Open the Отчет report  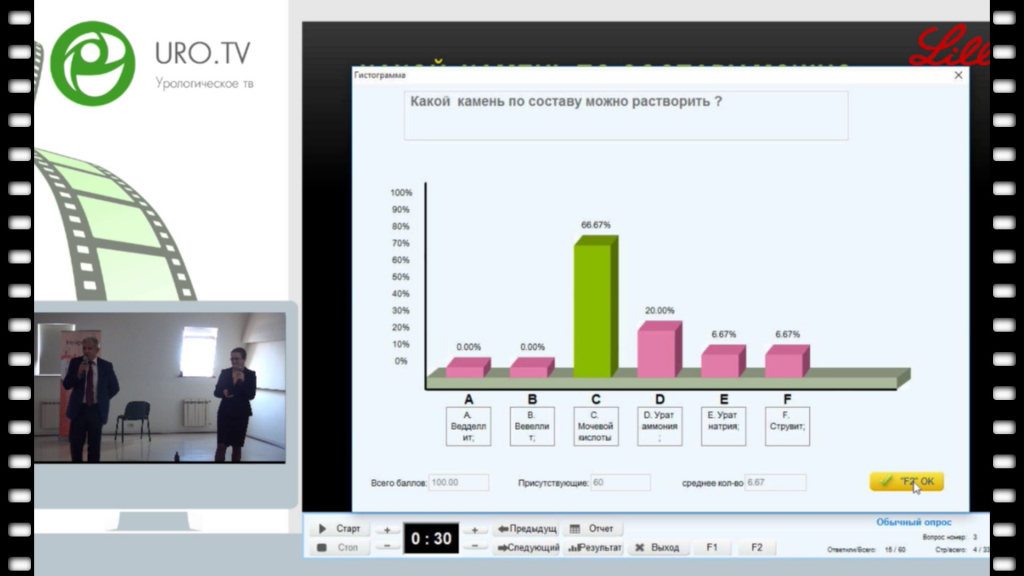pos(593,529)
